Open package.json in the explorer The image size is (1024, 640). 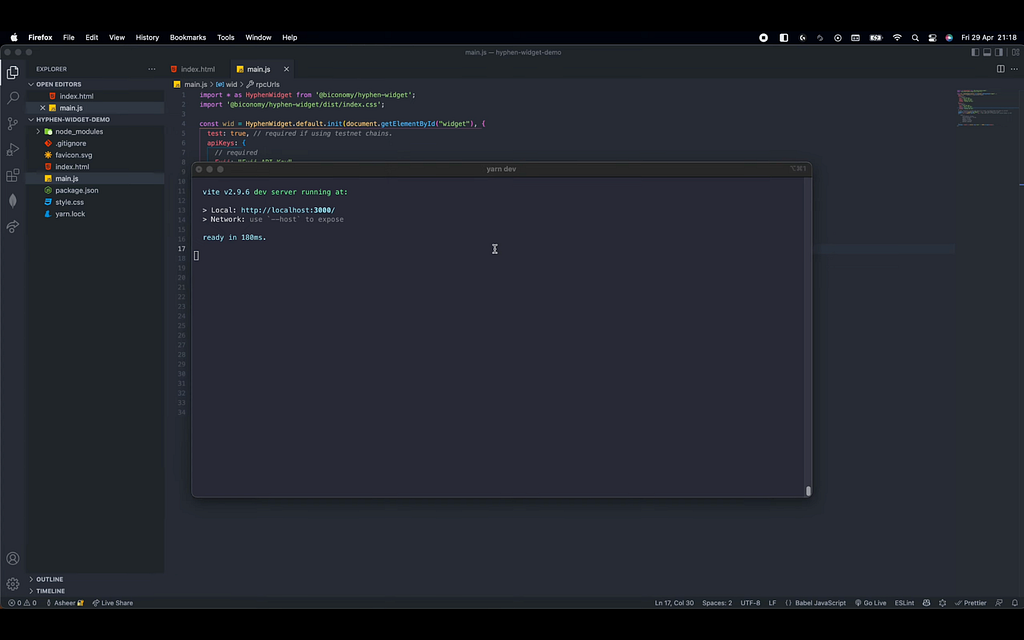point(95,190)
